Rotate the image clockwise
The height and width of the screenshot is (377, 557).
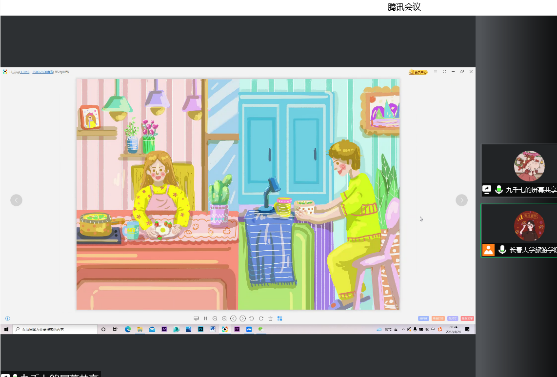tap(261, 318)
